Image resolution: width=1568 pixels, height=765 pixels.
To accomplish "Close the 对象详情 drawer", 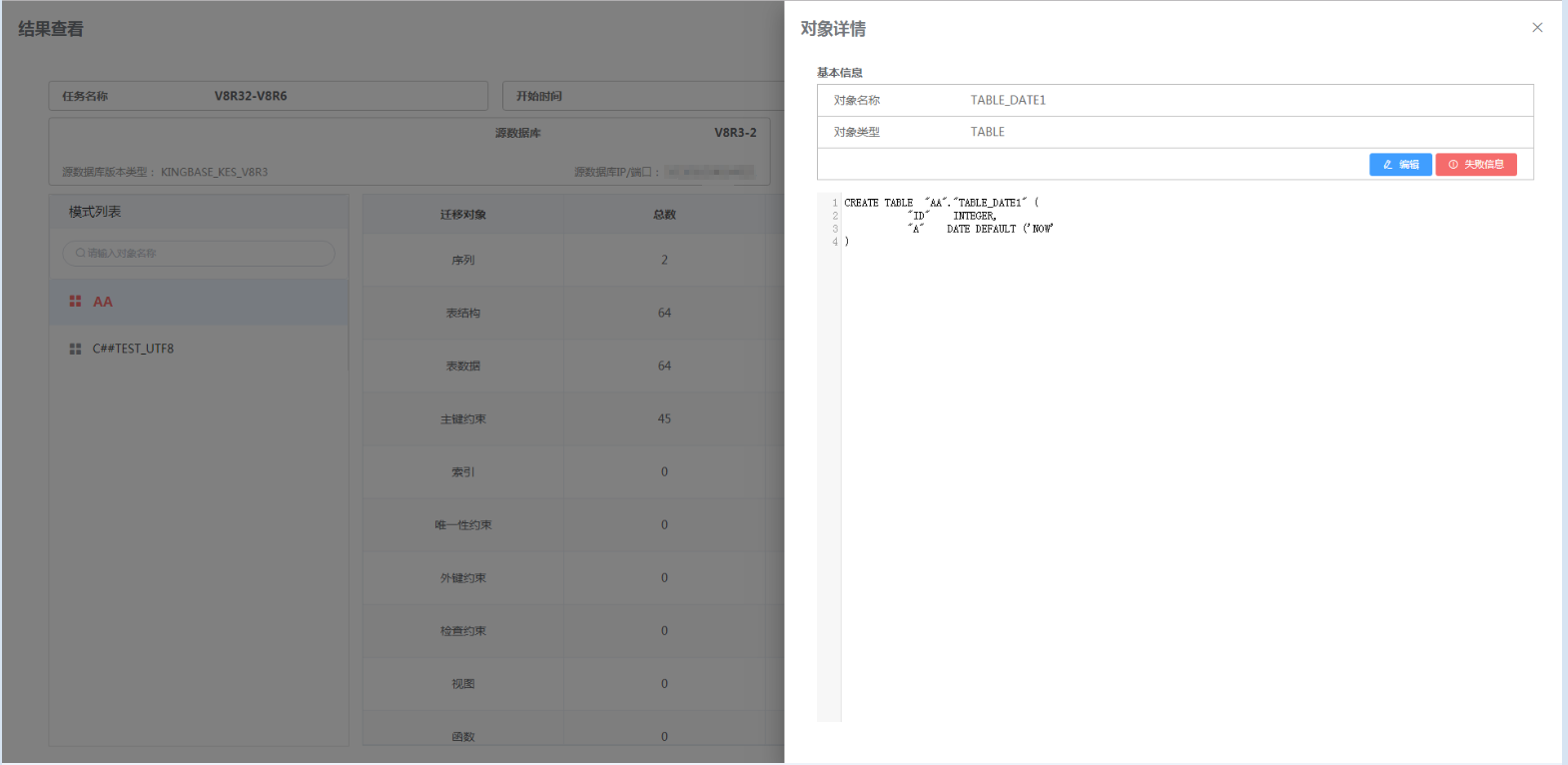I will click(x=1537, y=28).
